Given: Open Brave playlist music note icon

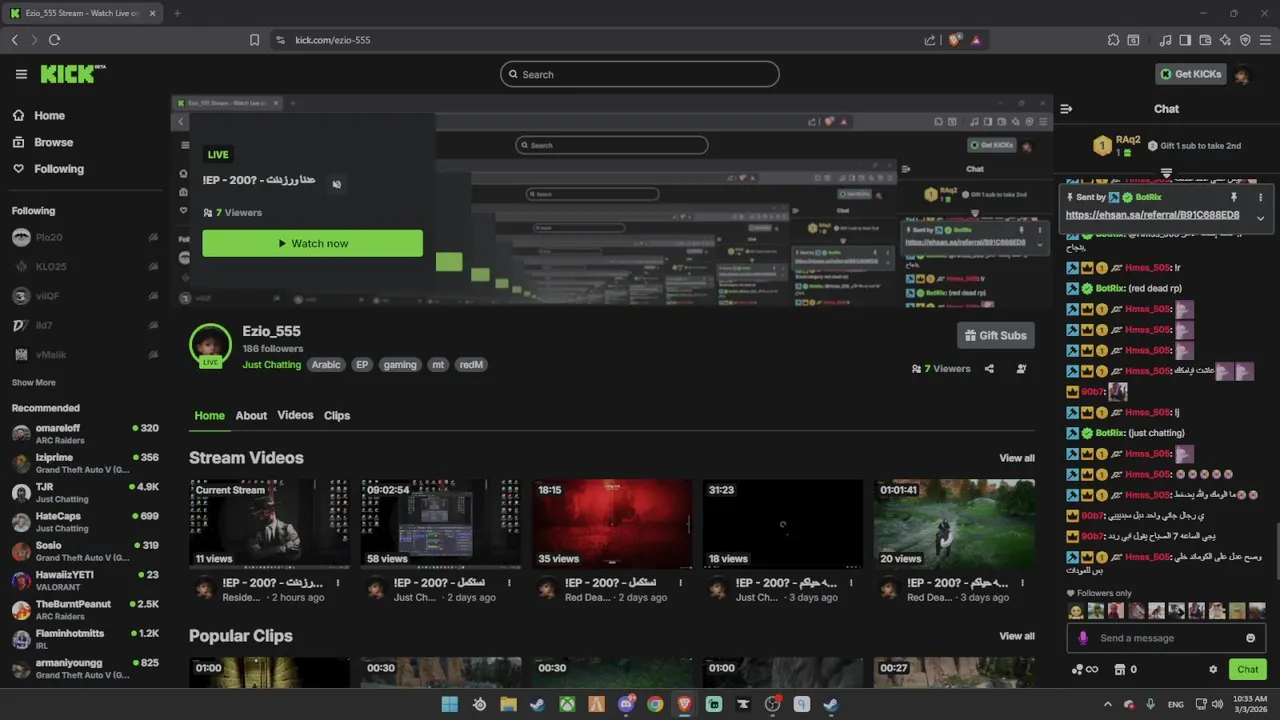Looking at the screenshot, I should pyautogui.click(x=1165, y=40).
